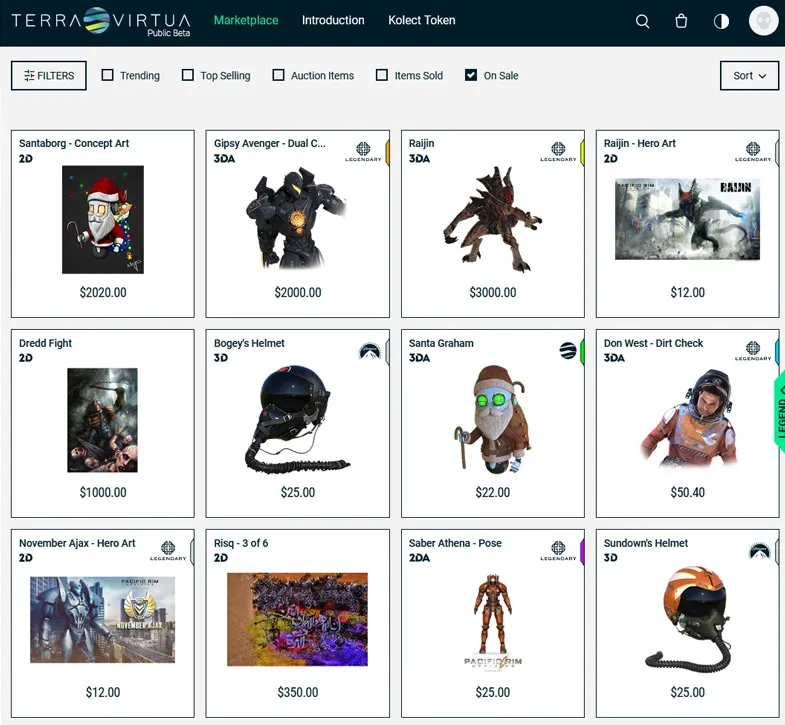785x725 pixels.
Task: Click Legendary brand logo on Raijin card
Action: (558, 151)
